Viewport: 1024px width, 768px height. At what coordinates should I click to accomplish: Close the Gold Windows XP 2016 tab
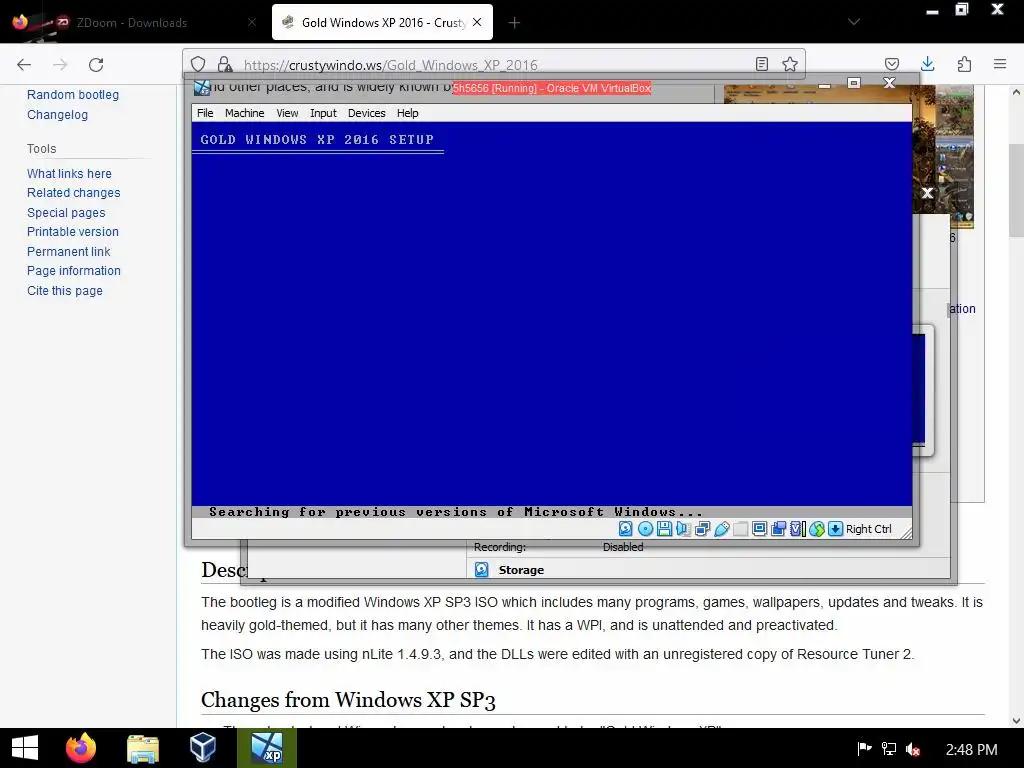[477, 22]
